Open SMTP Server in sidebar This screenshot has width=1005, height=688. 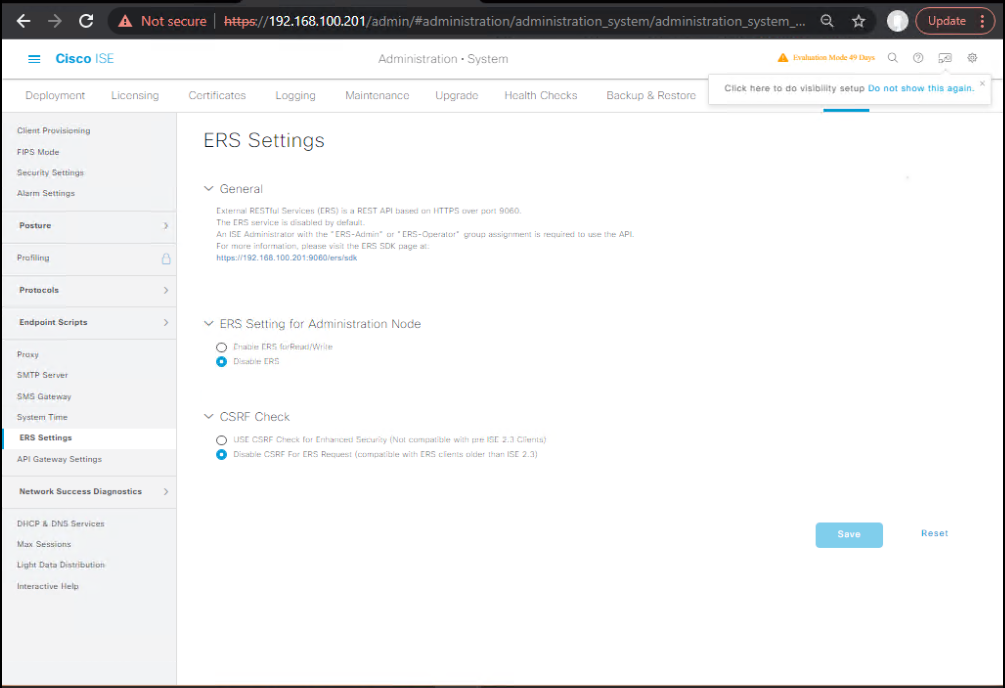click(42, 375)
